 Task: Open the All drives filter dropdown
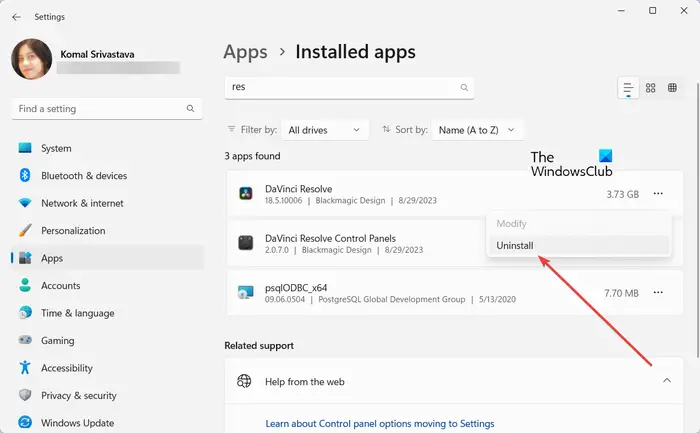point(325,130)
